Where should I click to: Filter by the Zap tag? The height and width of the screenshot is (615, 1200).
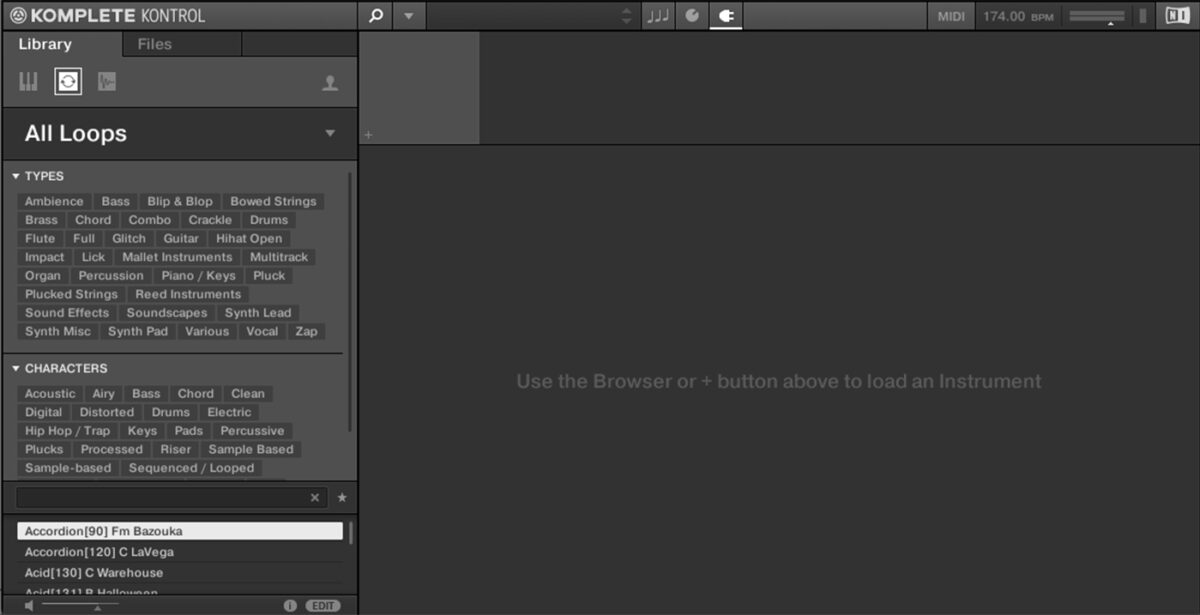[306, 331]
